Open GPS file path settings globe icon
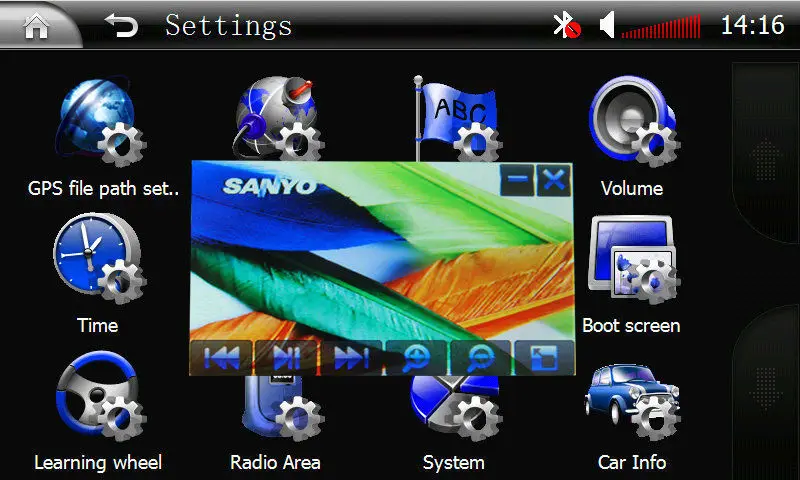This screenshot has width=800, height=480. pyautogui.click(x=101, y=122)
